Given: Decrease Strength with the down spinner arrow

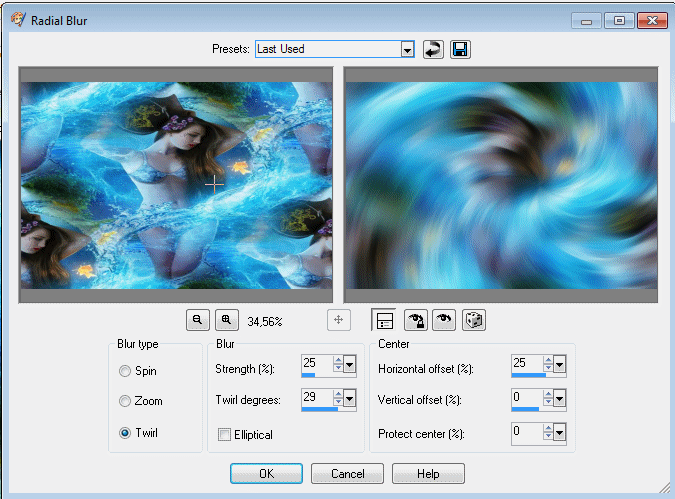Looking at the screenshot, I should click(338, 368).
